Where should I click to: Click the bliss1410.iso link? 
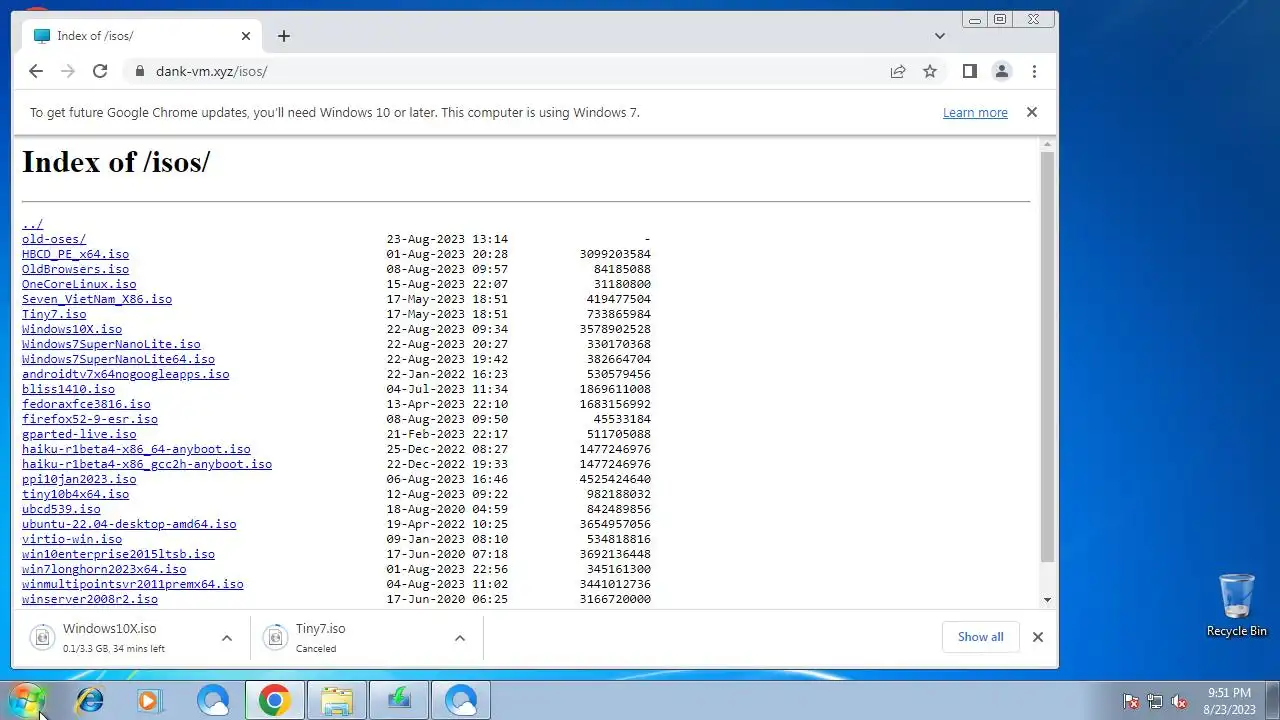point(68,389)
